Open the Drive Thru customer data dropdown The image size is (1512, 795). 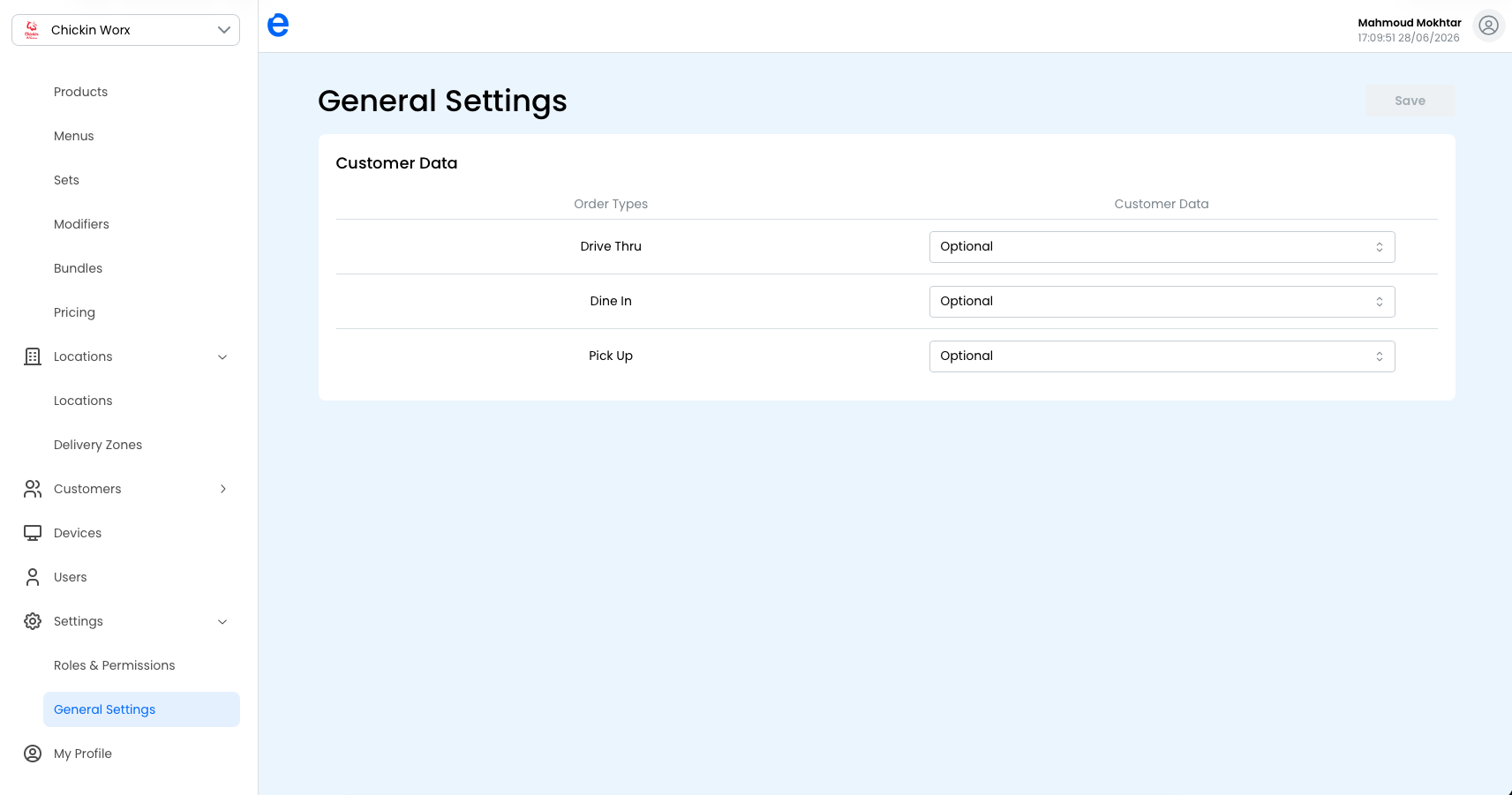(1162, 247)
